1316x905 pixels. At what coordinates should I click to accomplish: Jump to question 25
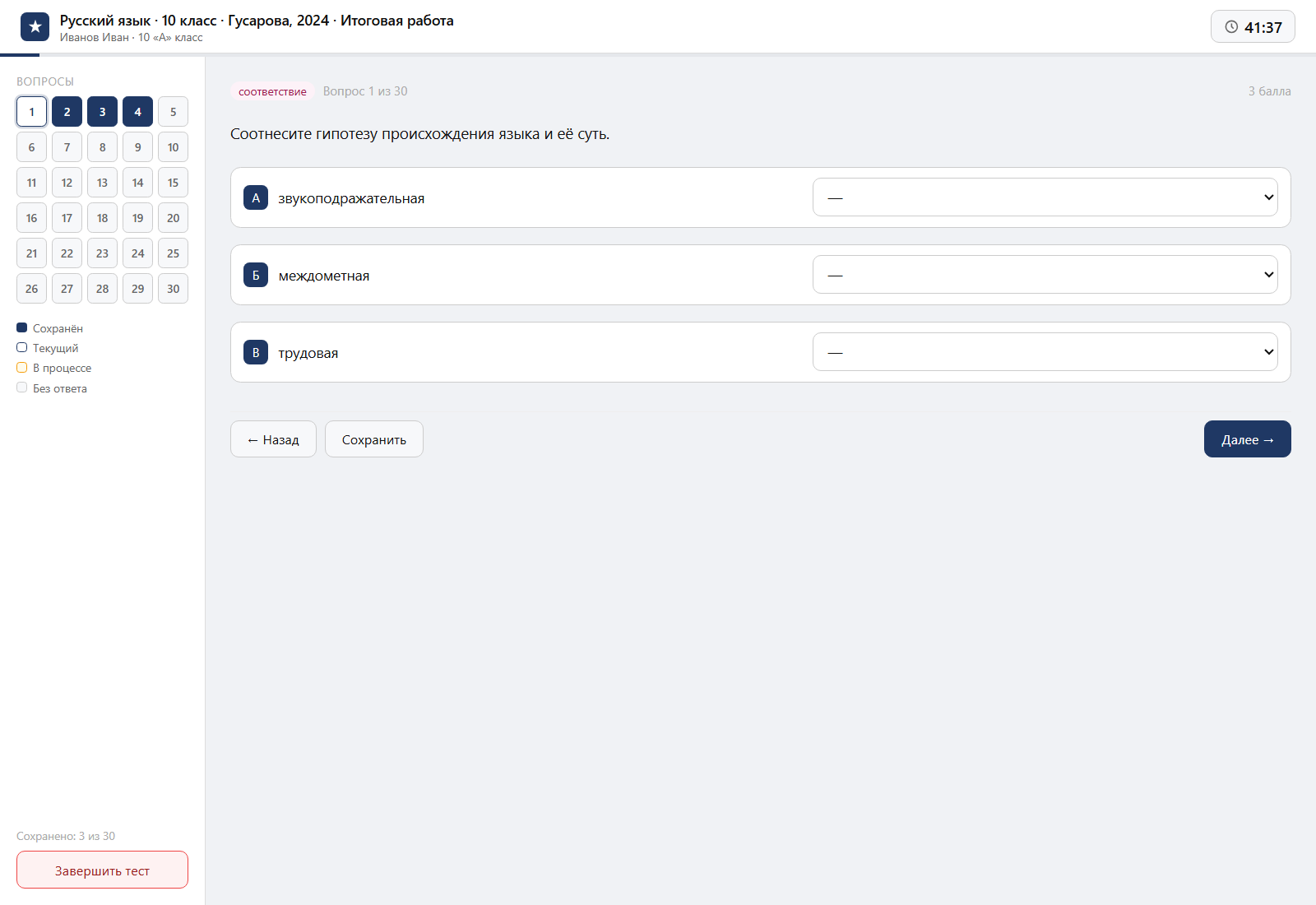point(173,253)
